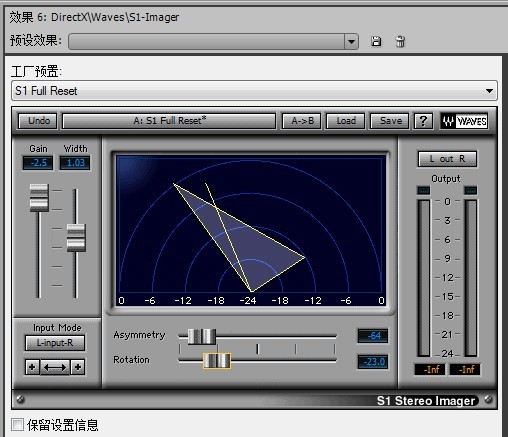Viewport: 508px width, 437px height.
Task: Click the 效果 6: DirectX\Waves\S1-Imager title
Action: (x=94, y=17)
